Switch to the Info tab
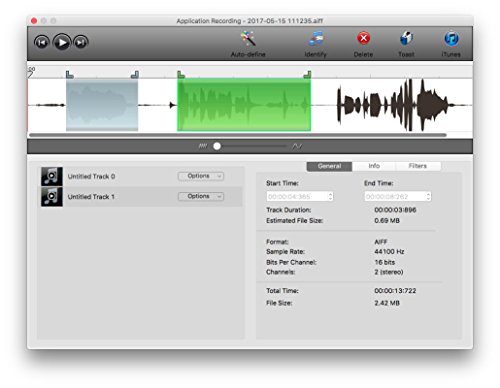 click(374, 166)
